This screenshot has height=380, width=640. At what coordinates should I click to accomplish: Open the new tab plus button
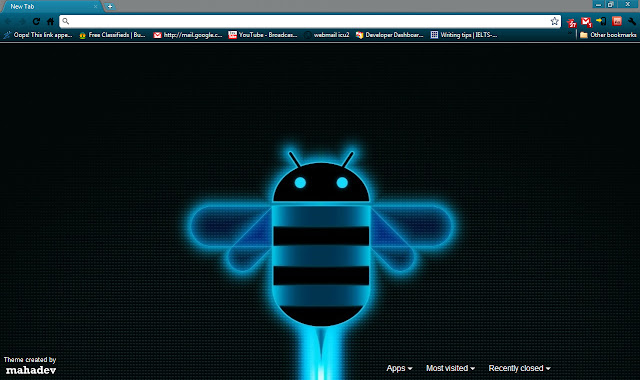point(110,7)
